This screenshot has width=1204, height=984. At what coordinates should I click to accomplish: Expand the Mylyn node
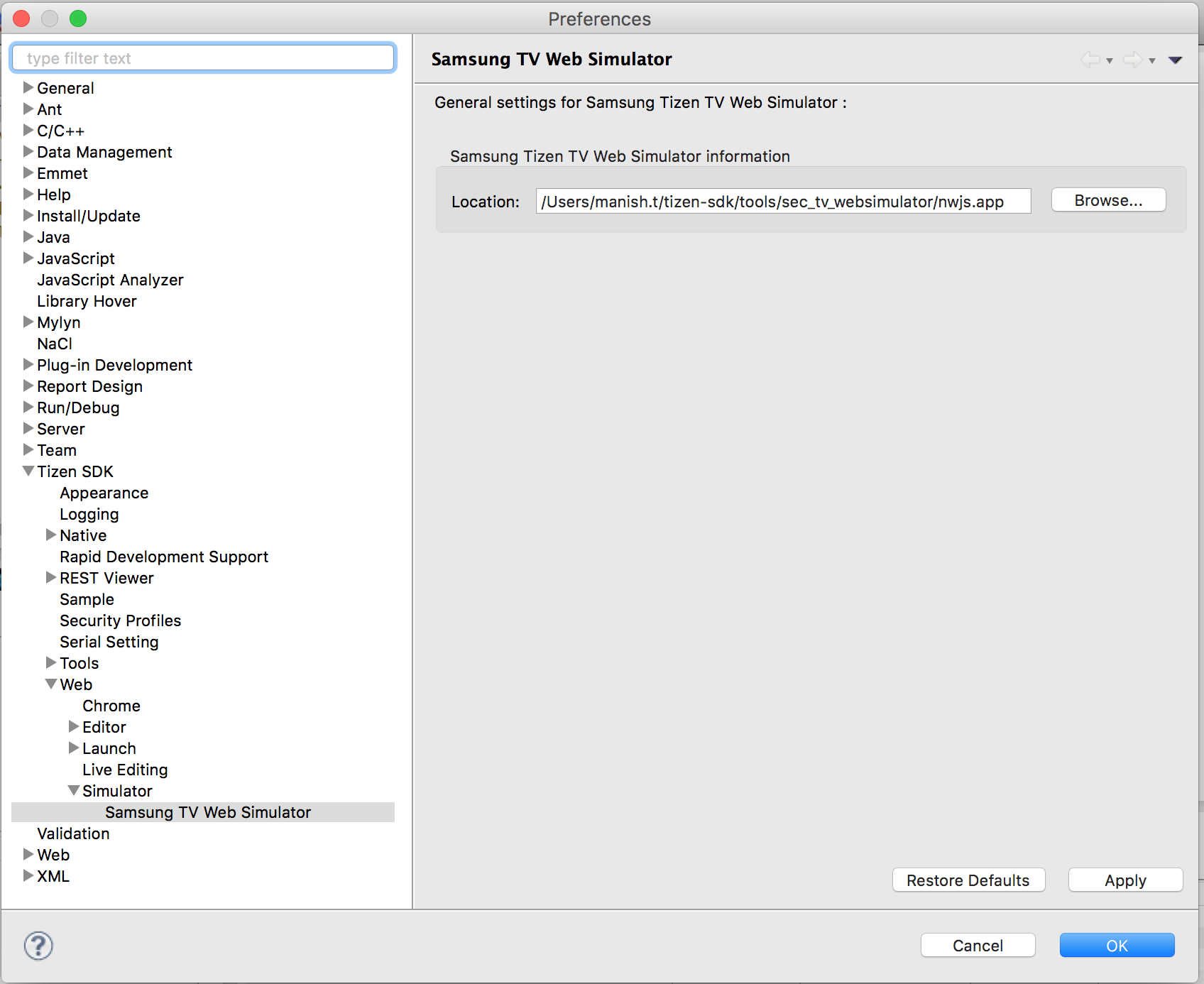click(x=28, y=322)
